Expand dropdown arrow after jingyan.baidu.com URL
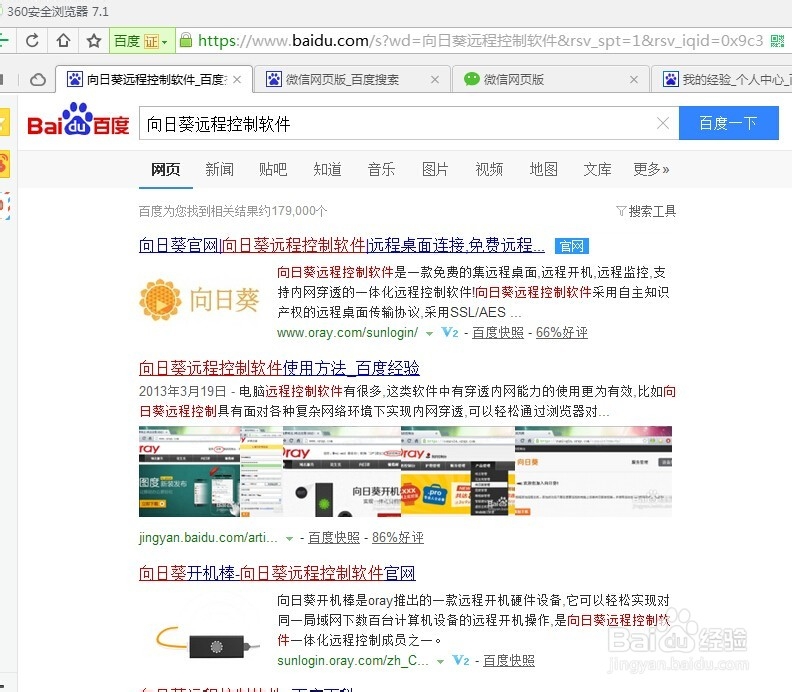 tap(289, 538)
